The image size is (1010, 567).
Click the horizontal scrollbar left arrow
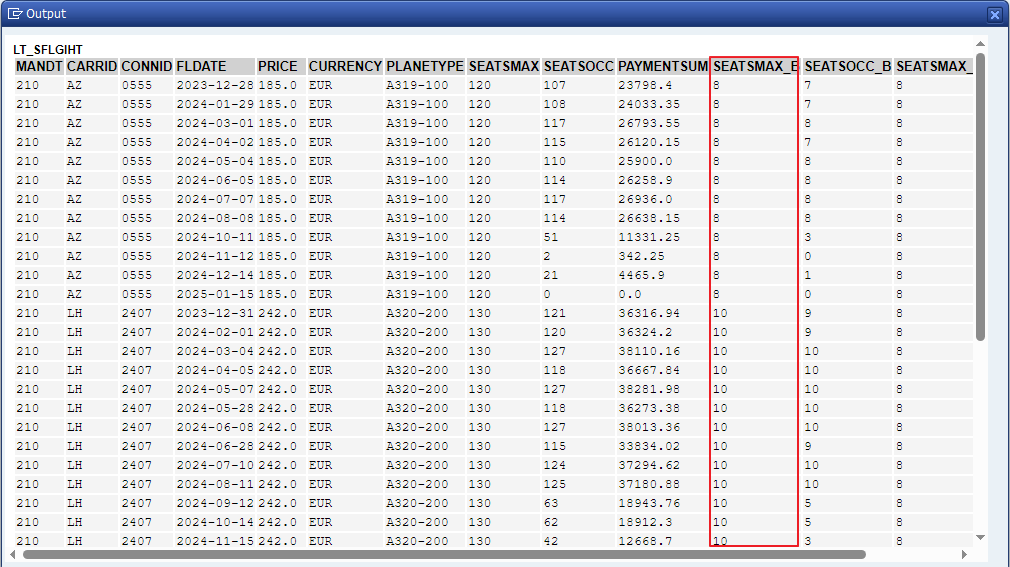[13, 554]
